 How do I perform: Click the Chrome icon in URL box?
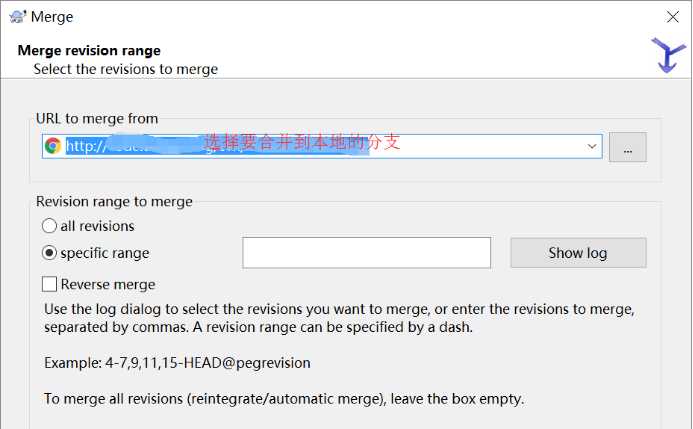click(x=53, y=146)
